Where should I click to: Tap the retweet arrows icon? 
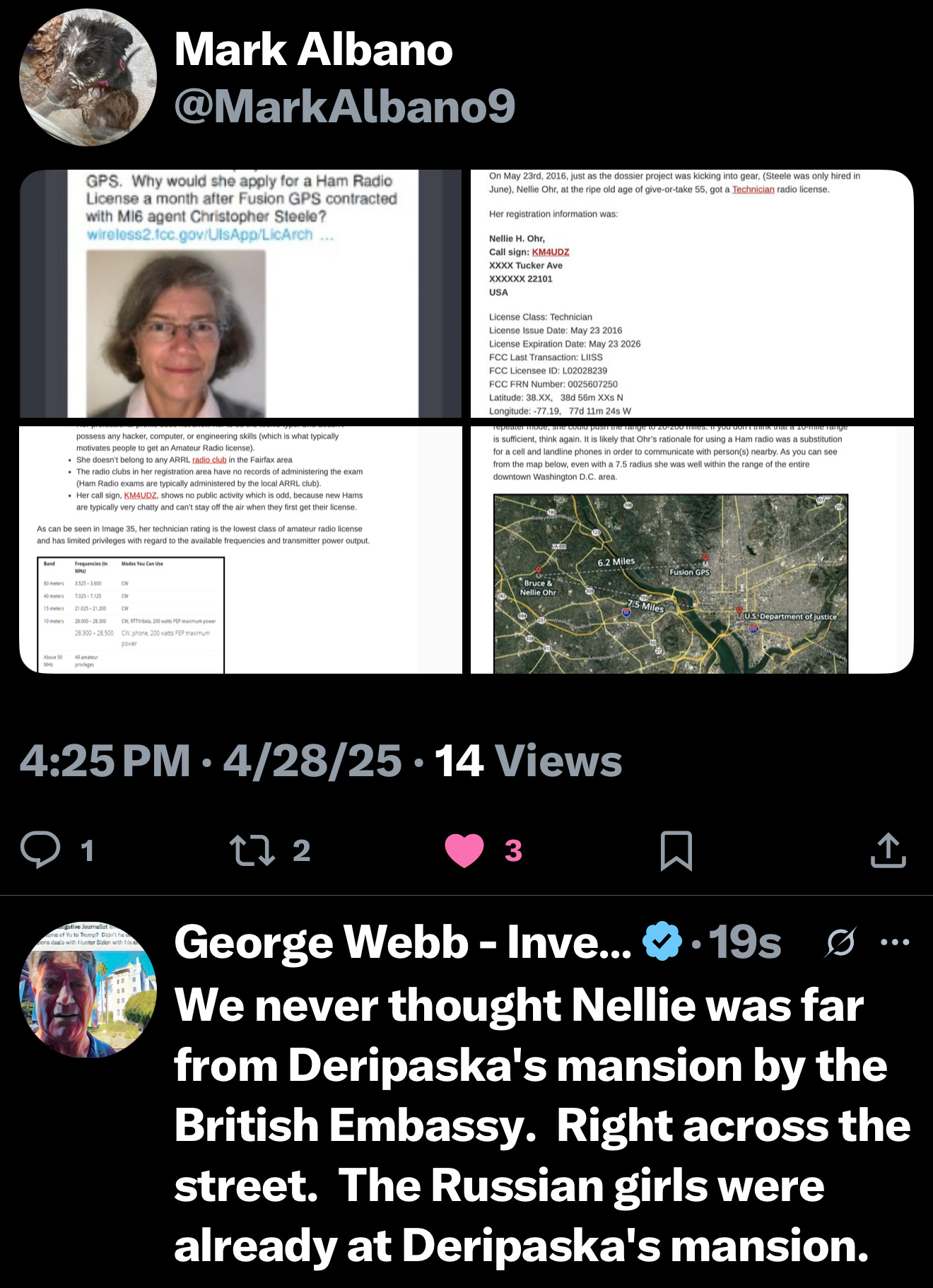coord(252,850)
